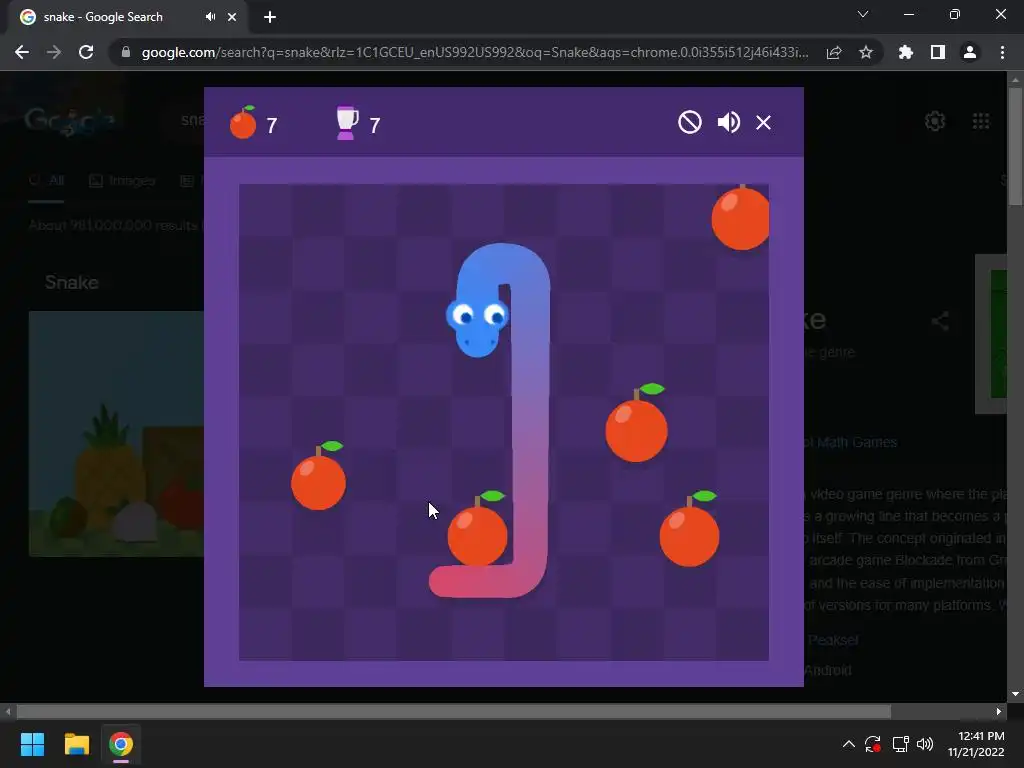Screen dimensions: 1024x768
Task: Click the blue snake head
Action: click(477, 328)
